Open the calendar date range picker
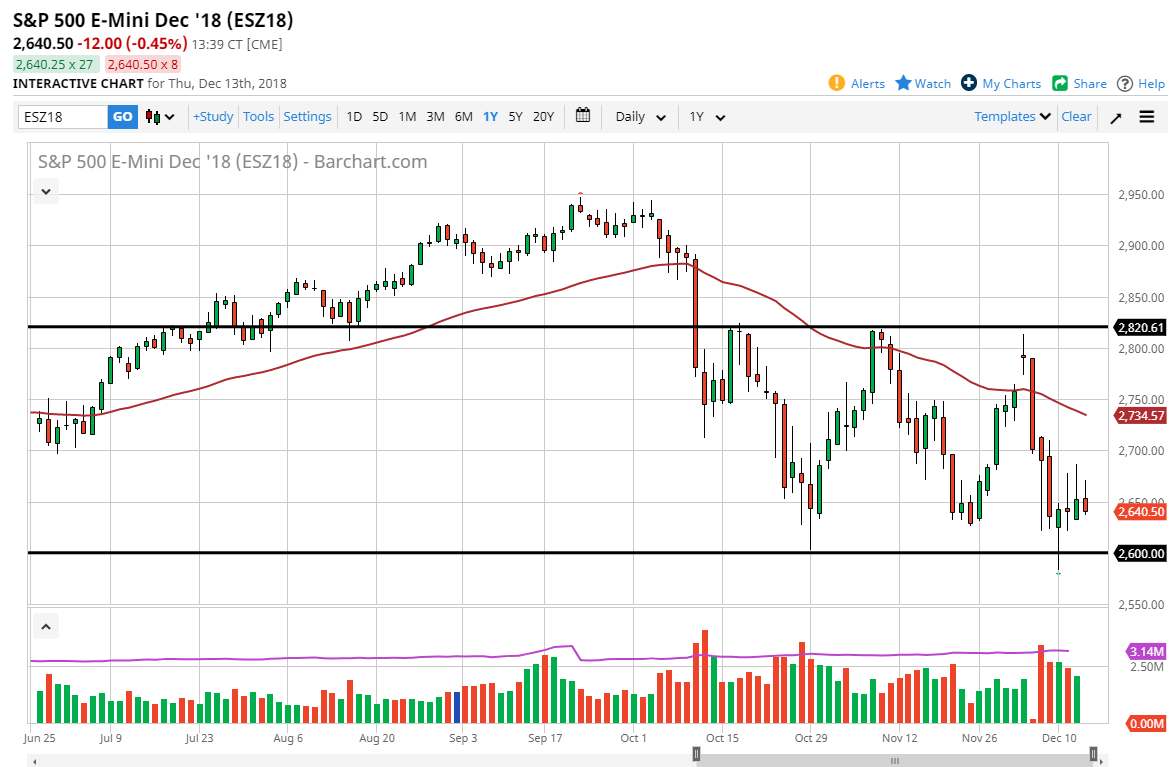Image resolution: width=1169 pixels, height=767 pixels. (x=583, y=115)
